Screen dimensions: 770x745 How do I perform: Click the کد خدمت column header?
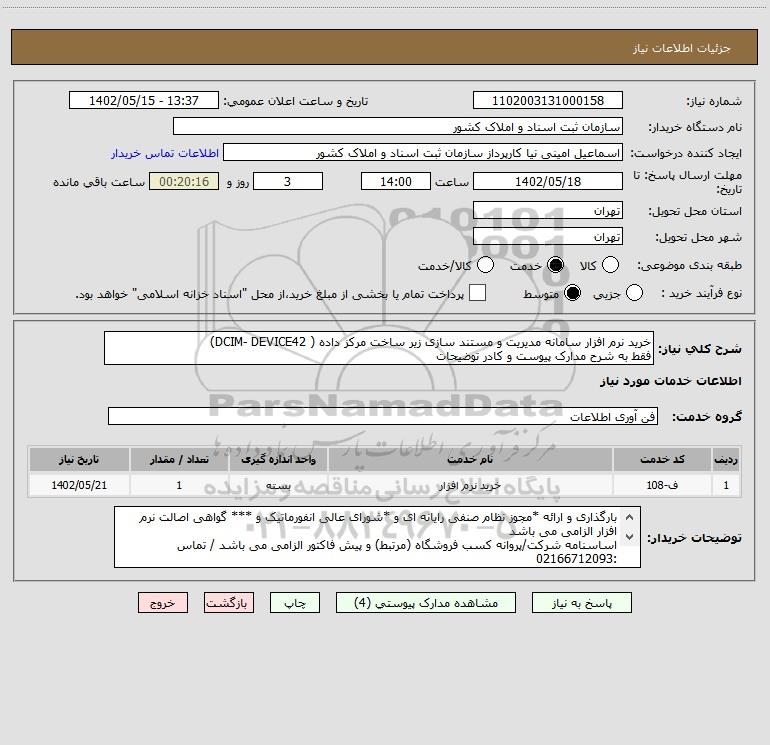(662, 460)
